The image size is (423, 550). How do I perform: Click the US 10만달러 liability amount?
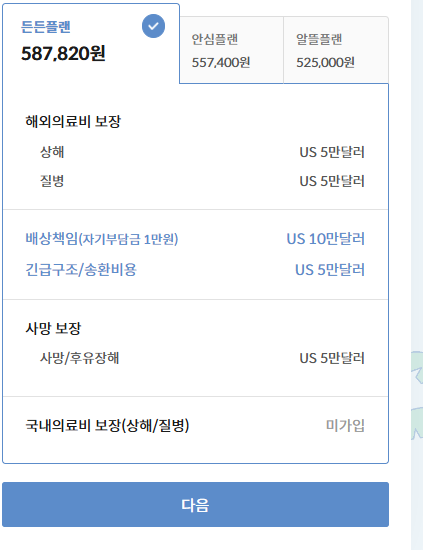(x=326, y=239)
